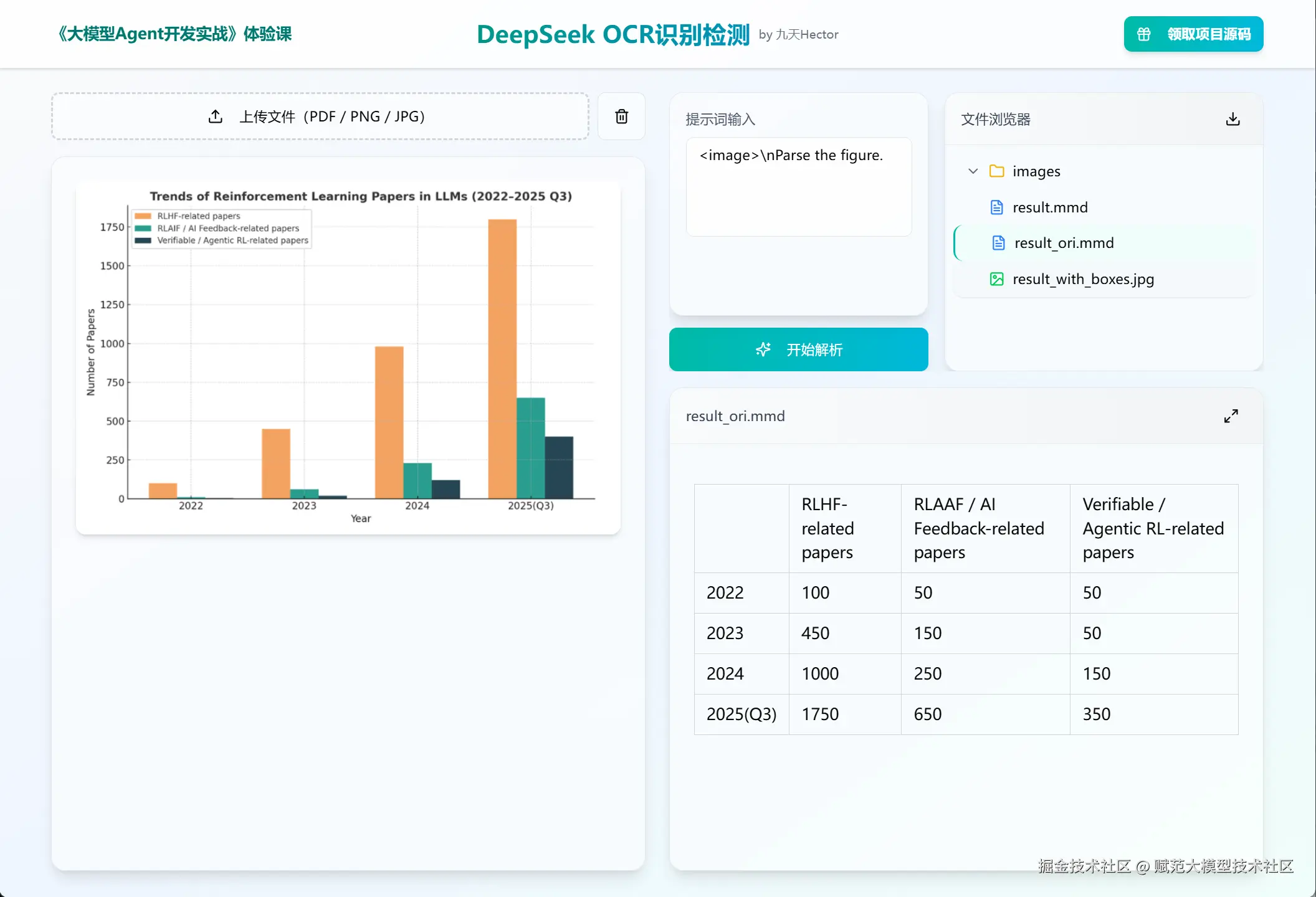1316x897 pixels.
Task: Click the 上传文件 upload area
Action: click(x=320, y=116)
